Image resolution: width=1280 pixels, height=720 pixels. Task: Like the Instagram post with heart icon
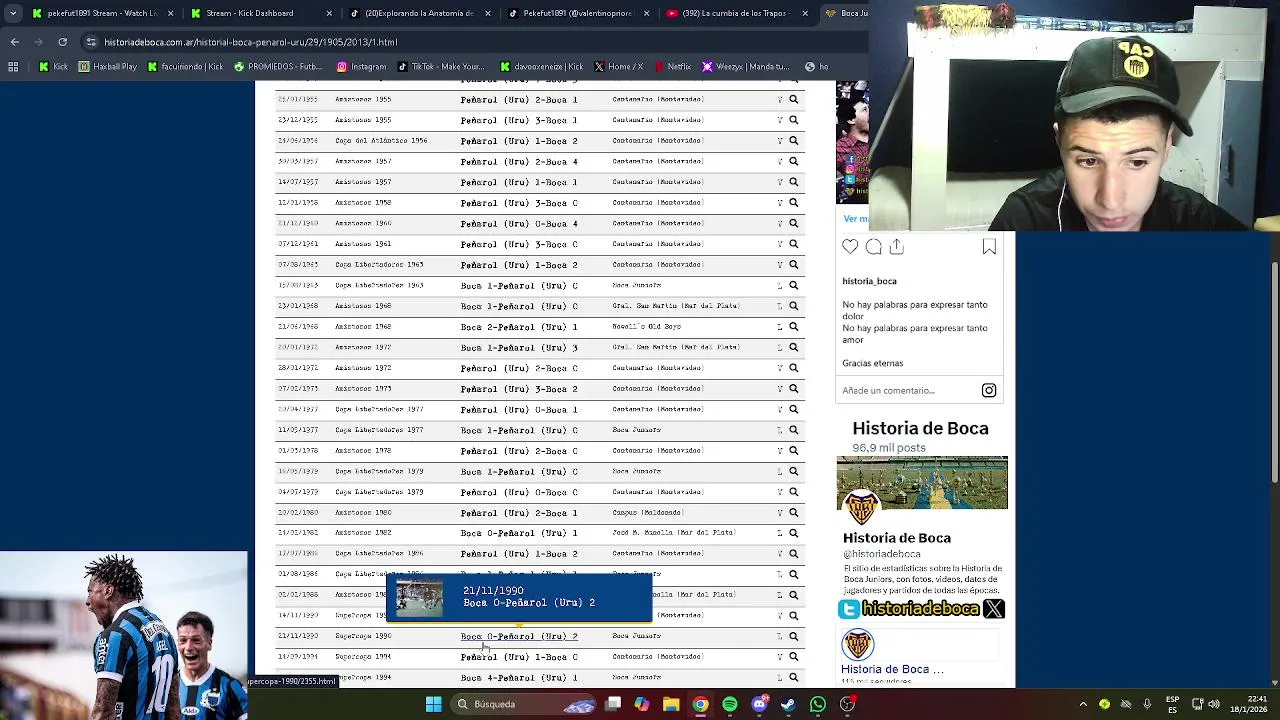click(850, 246)
